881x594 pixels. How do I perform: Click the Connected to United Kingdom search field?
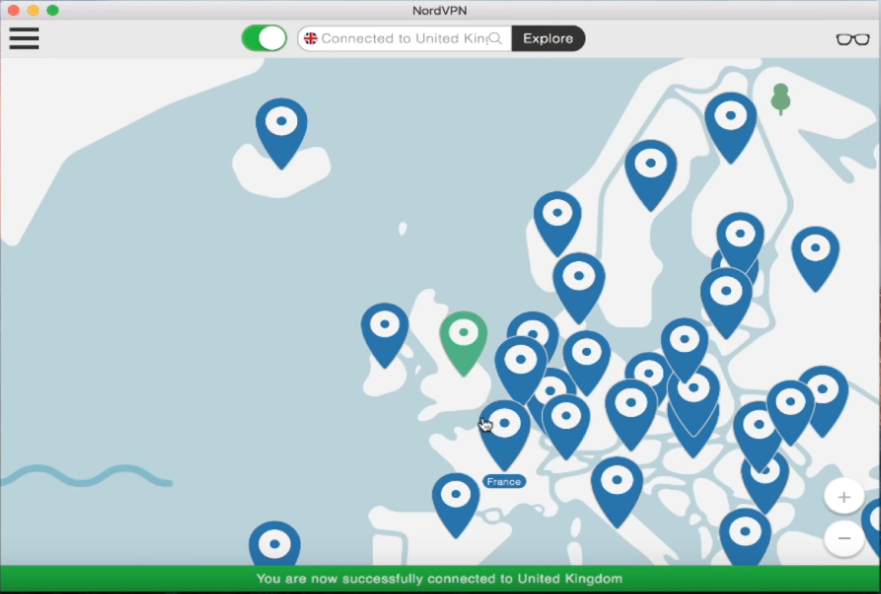click(404, 38)
